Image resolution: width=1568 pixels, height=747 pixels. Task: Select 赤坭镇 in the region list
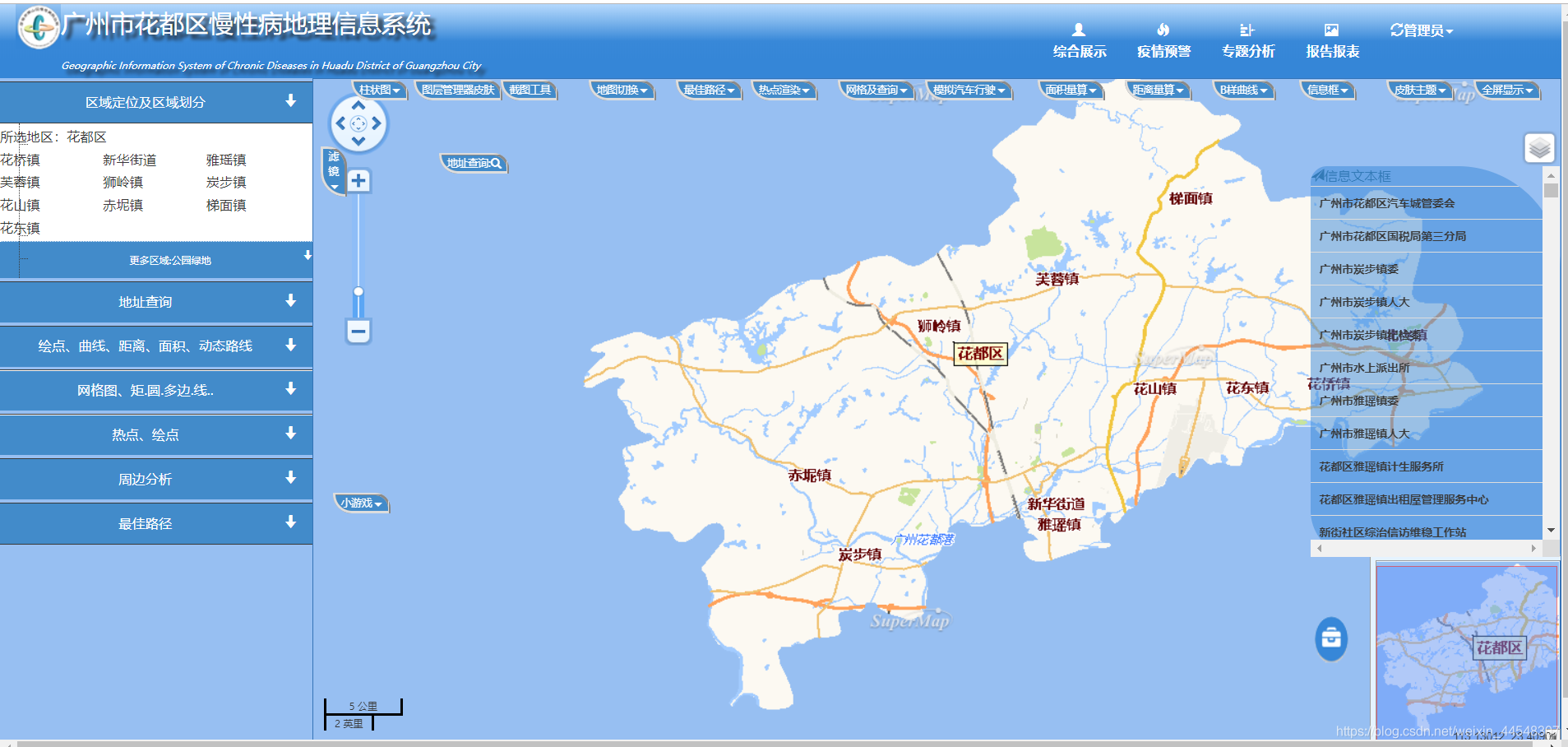click(123, 205)
